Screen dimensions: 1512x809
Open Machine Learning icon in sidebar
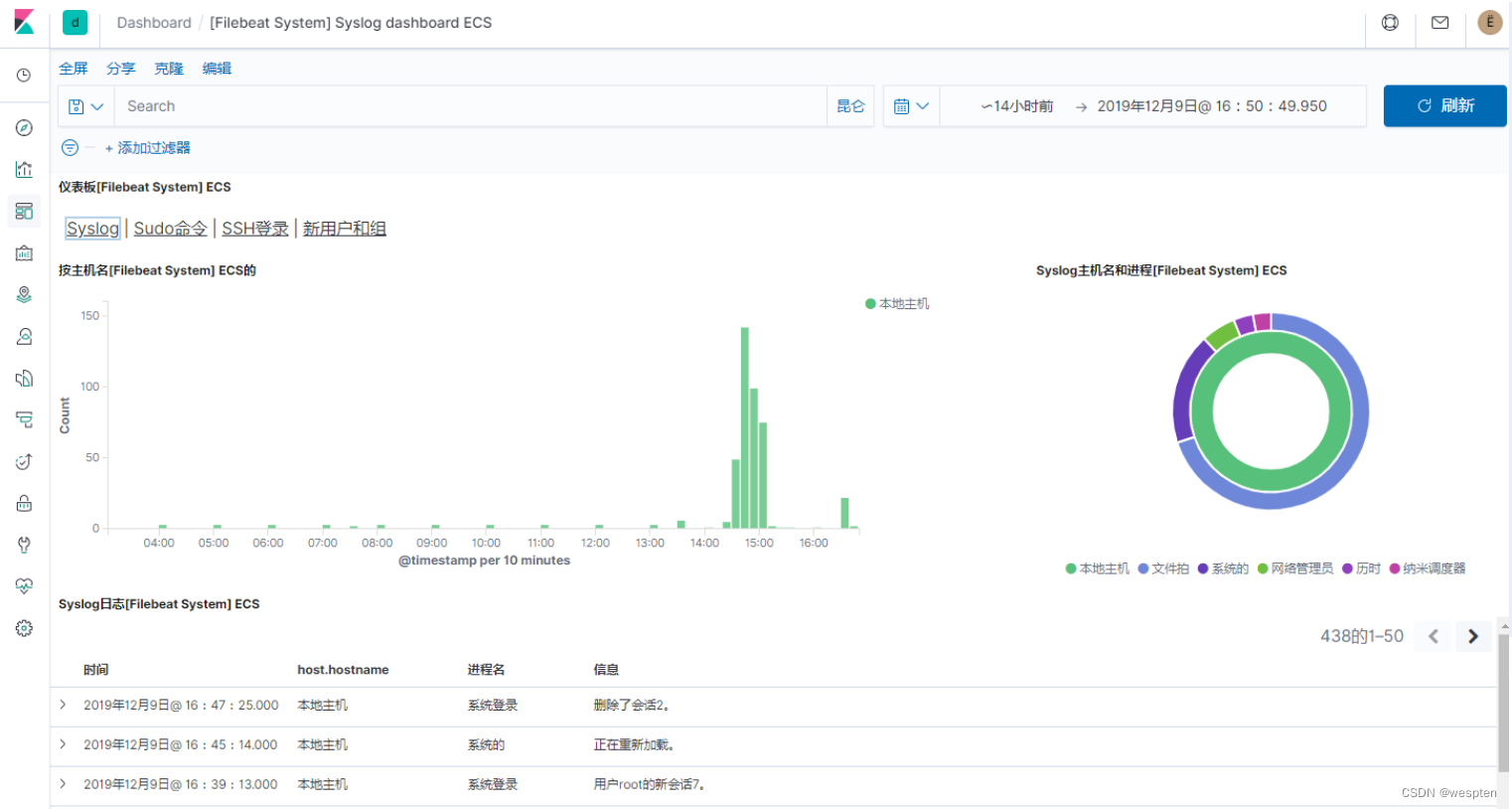click(24, 337)
